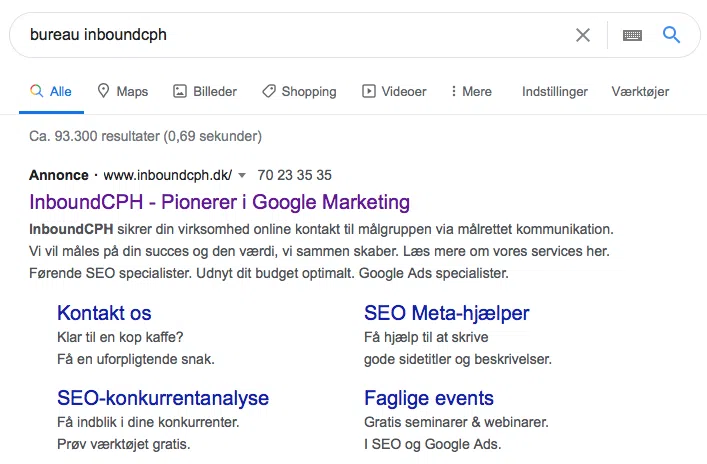Screen dimensions: 707x464
Task: Click the Shopping tag icon
Action: [269, 91]
